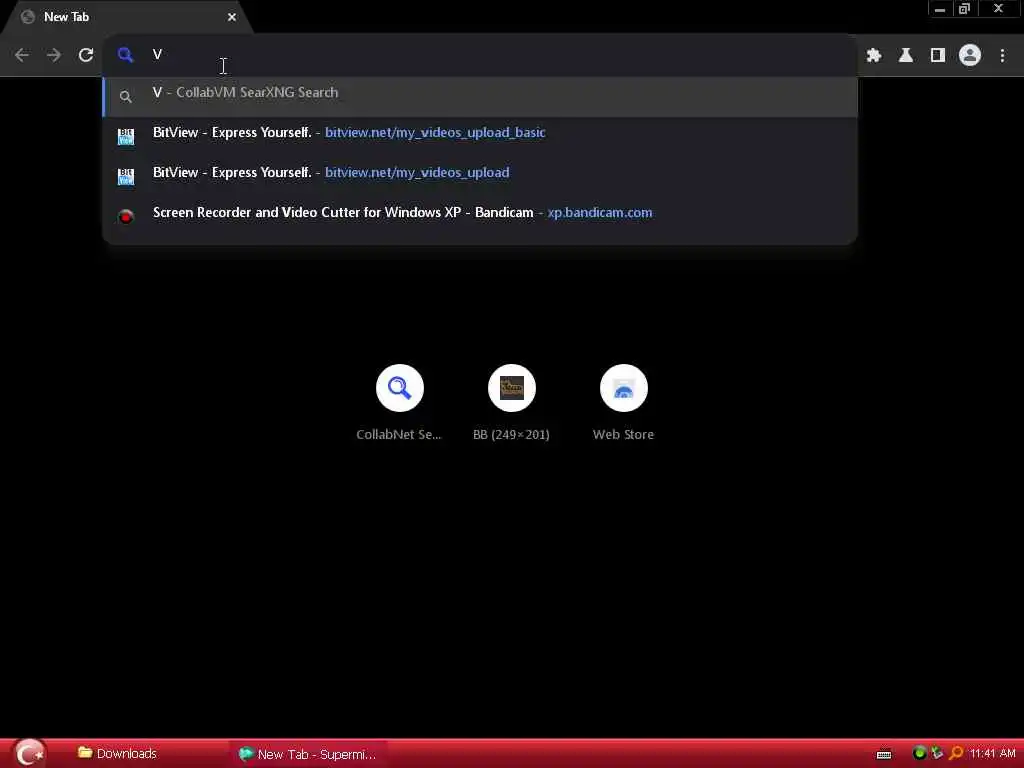Minimize the browser window

940,9
